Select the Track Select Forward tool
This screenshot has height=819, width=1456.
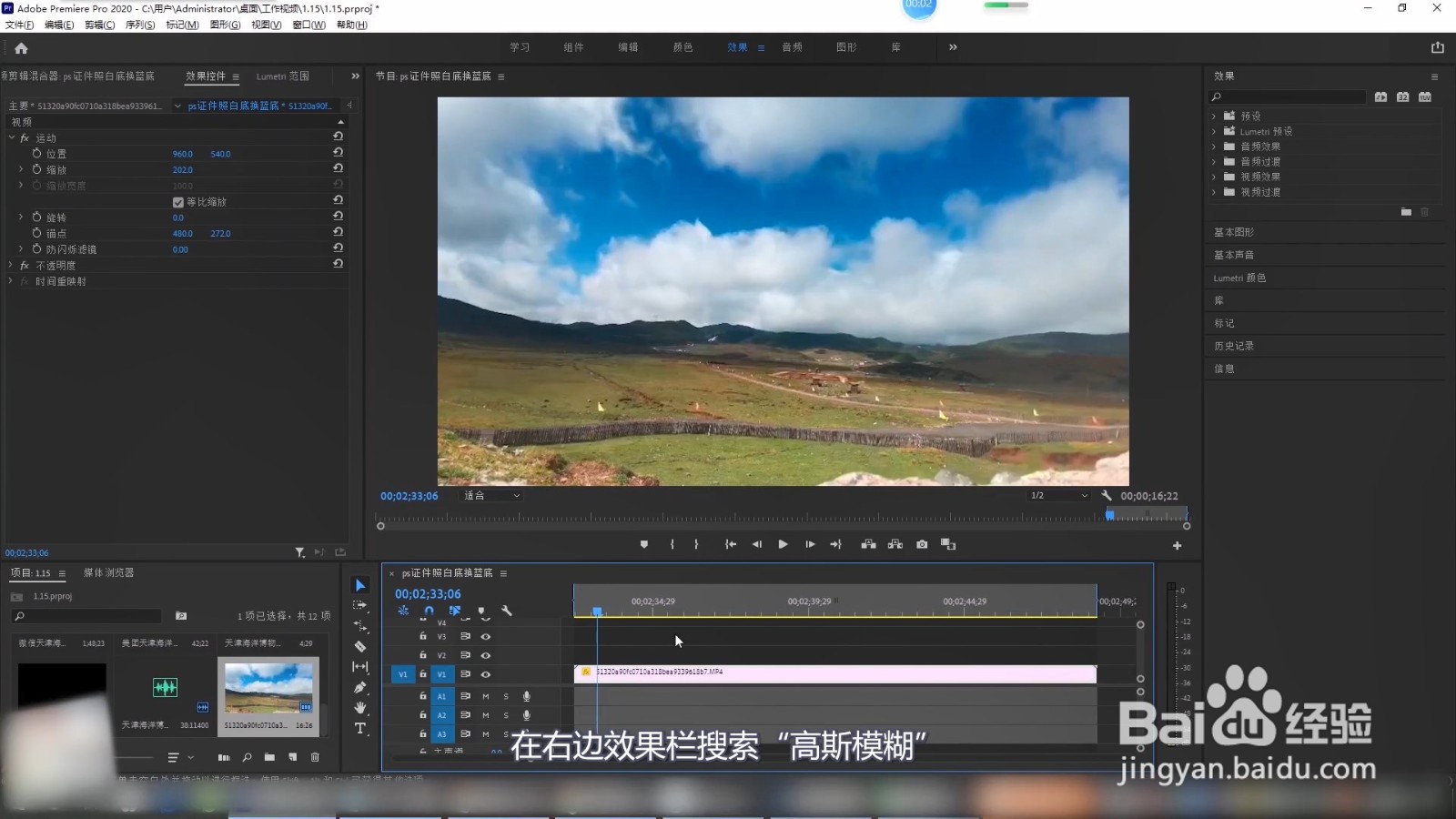[360, 605]
